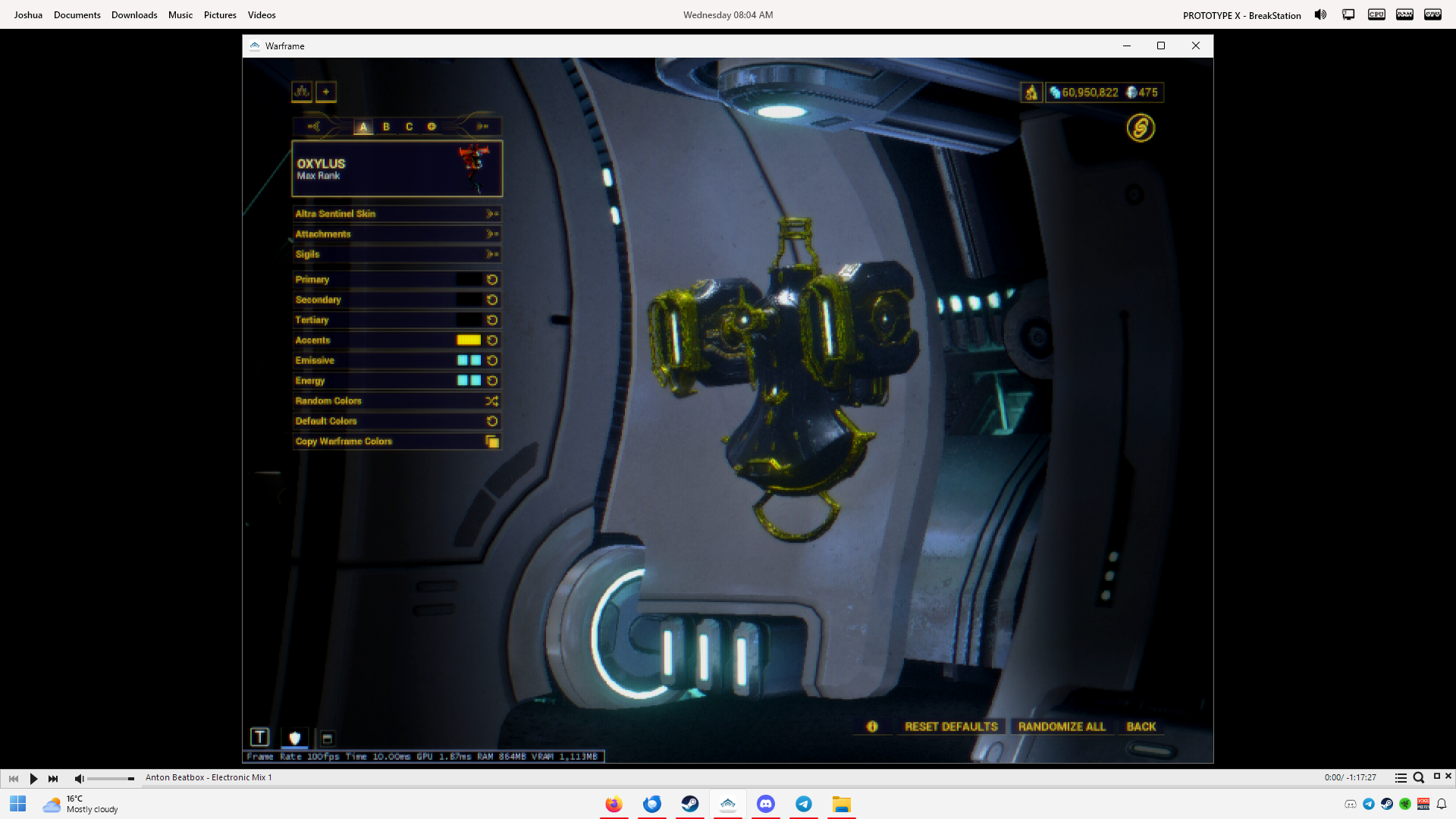
Task: Click the T icon at bottom-left of game
Action: [x=260, y=737]
